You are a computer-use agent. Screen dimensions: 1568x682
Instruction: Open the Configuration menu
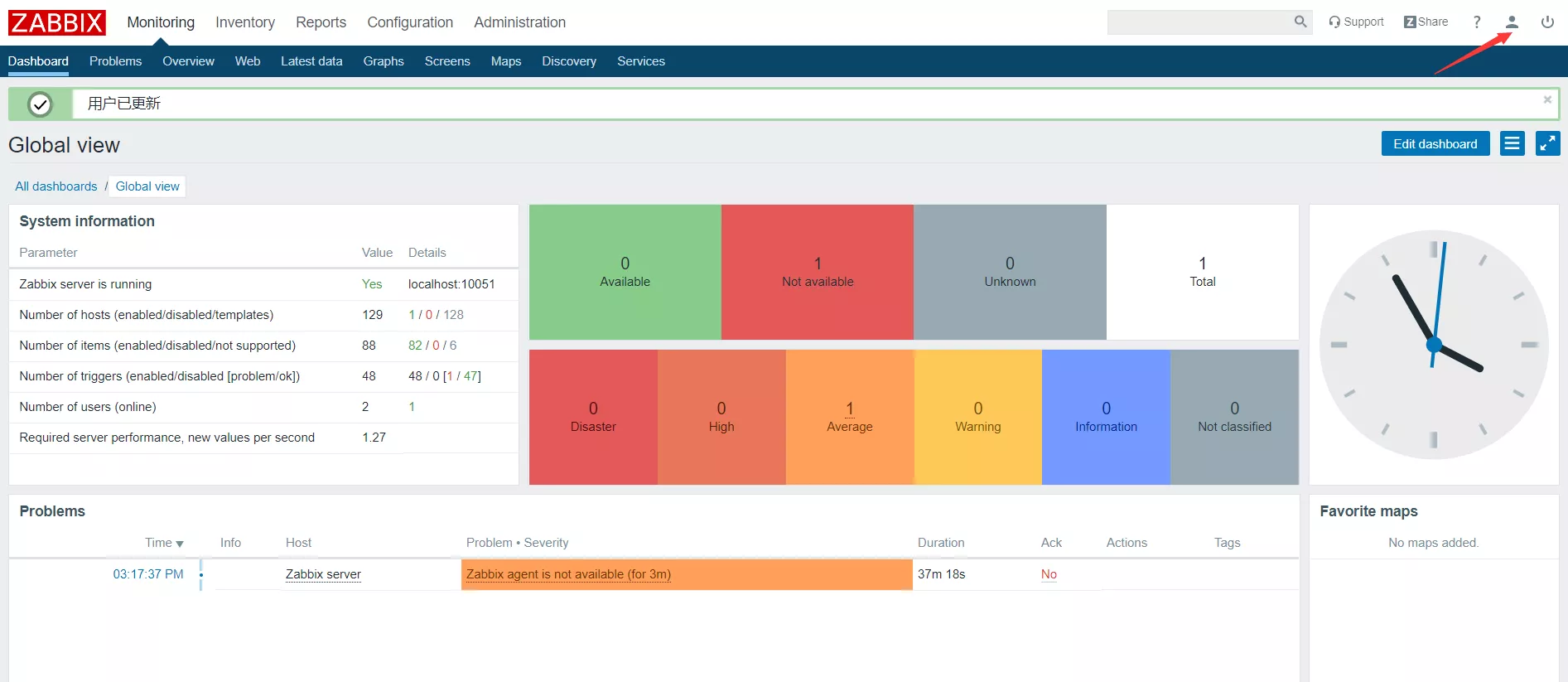(410, 22)
